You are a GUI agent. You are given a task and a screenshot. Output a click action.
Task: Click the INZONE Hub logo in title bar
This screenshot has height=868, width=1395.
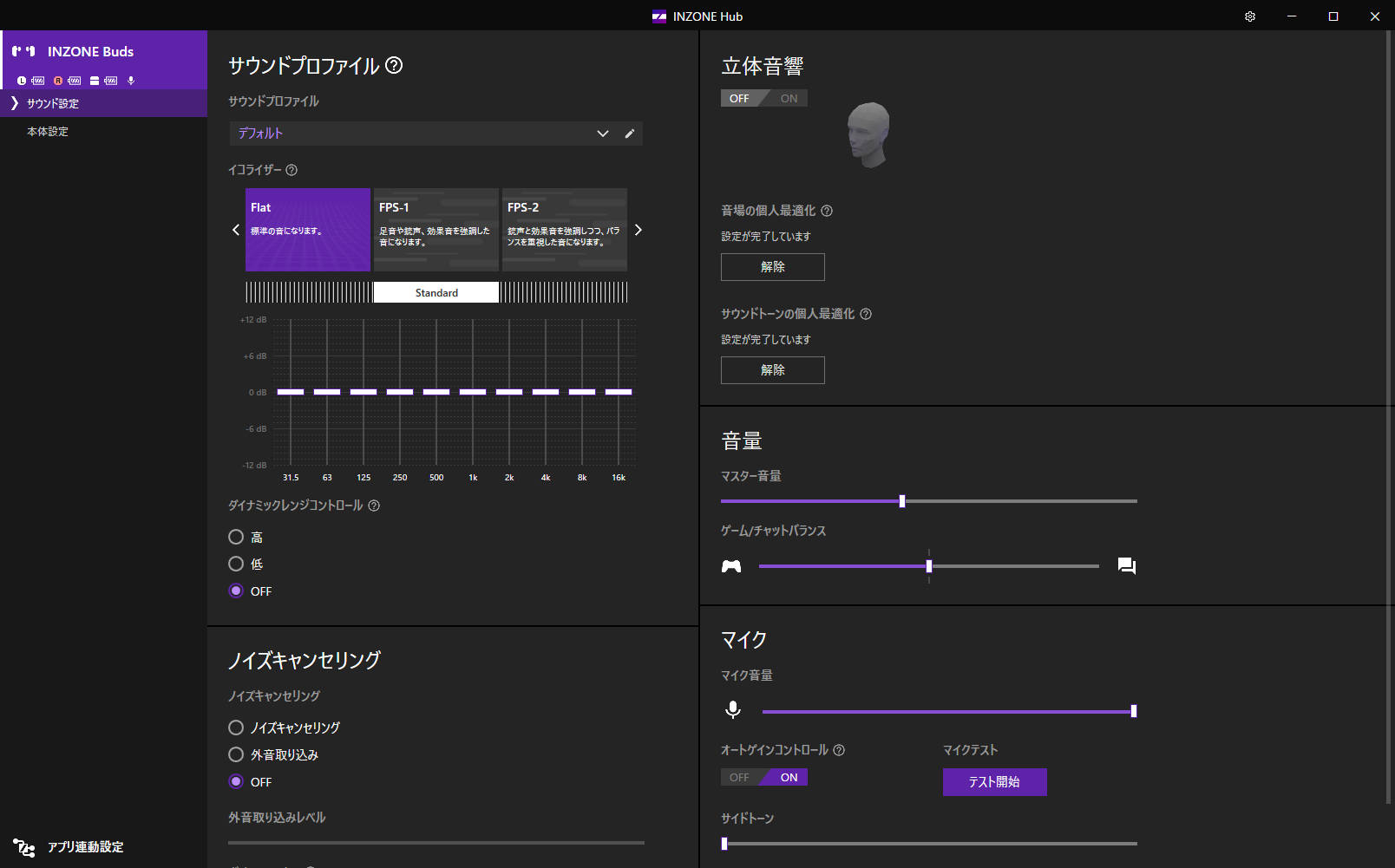point(659,16)
